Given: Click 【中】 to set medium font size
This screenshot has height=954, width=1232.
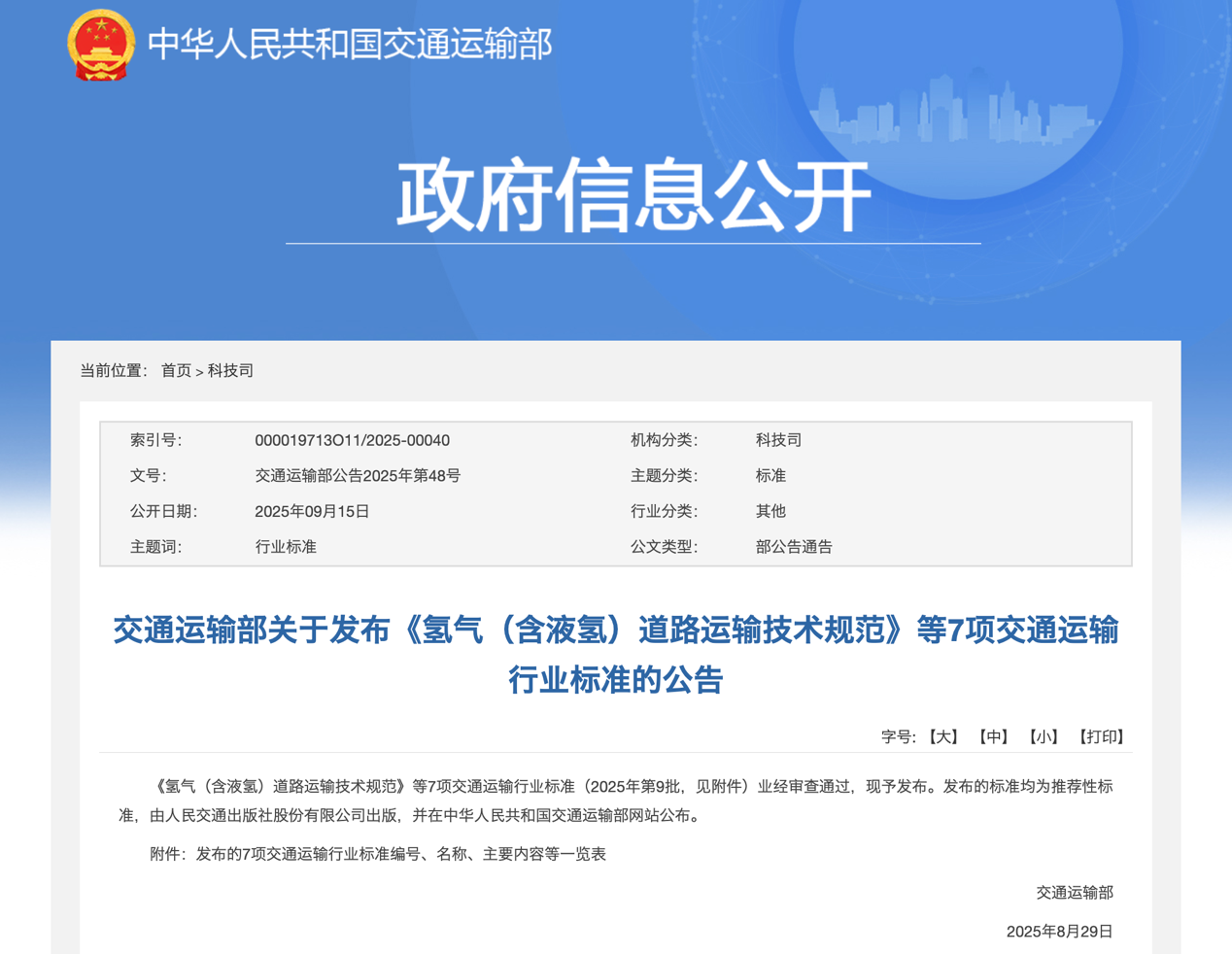Looking at the screenshot, I should [993, 736].
